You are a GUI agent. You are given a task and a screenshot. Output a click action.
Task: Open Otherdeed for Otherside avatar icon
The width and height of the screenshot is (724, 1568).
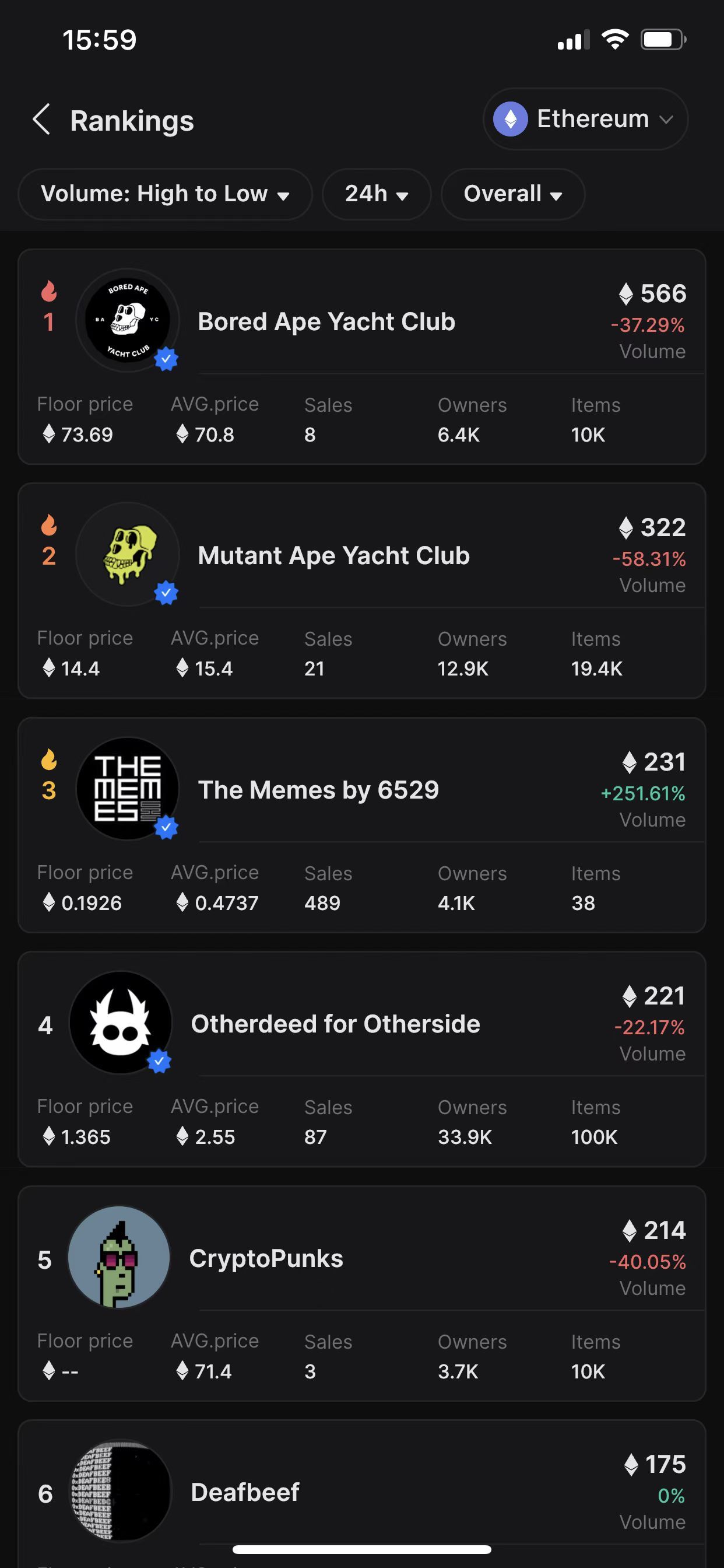(x=121, y=1023)
